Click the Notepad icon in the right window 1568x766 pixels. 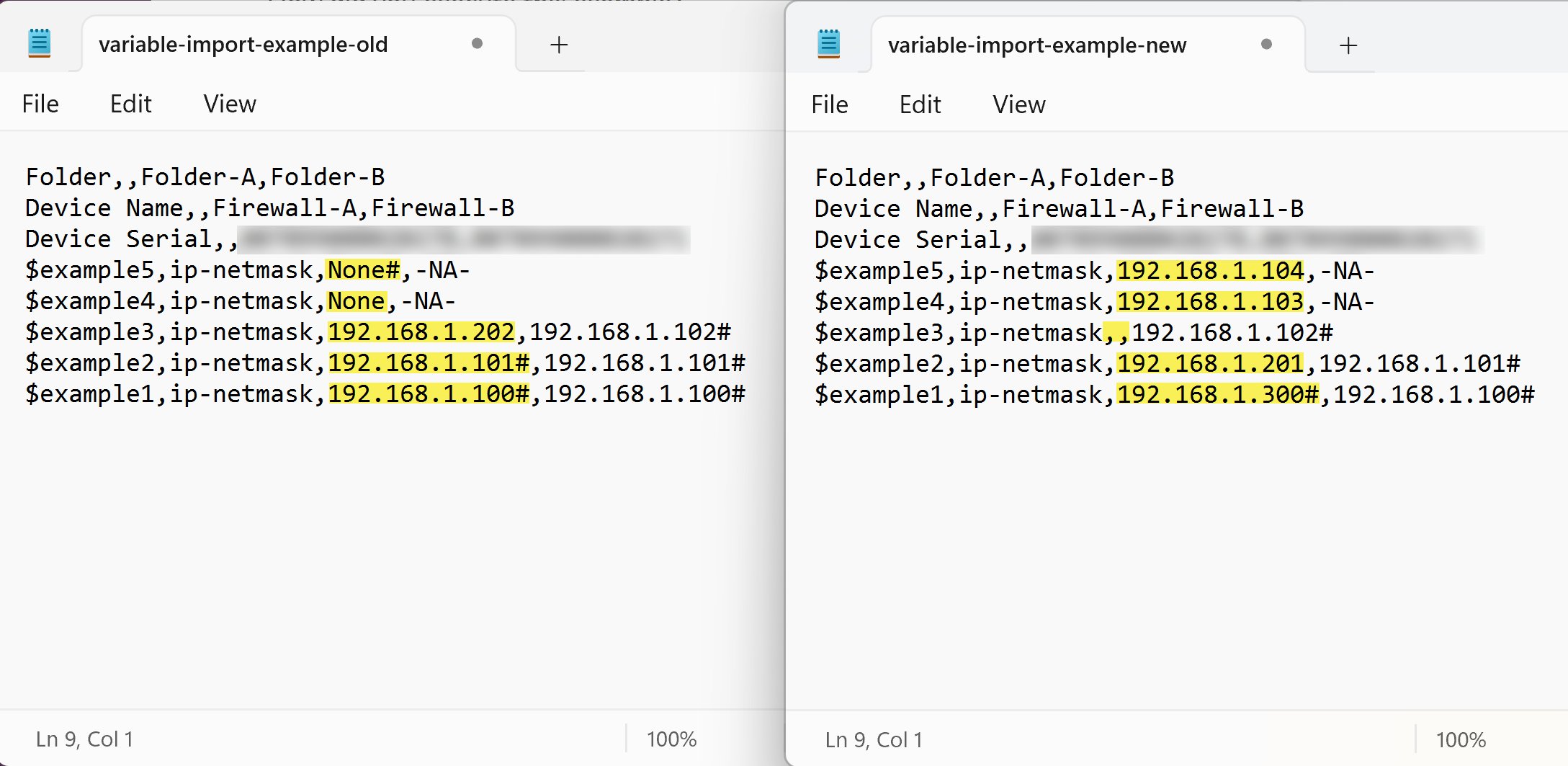pos(828,44)
